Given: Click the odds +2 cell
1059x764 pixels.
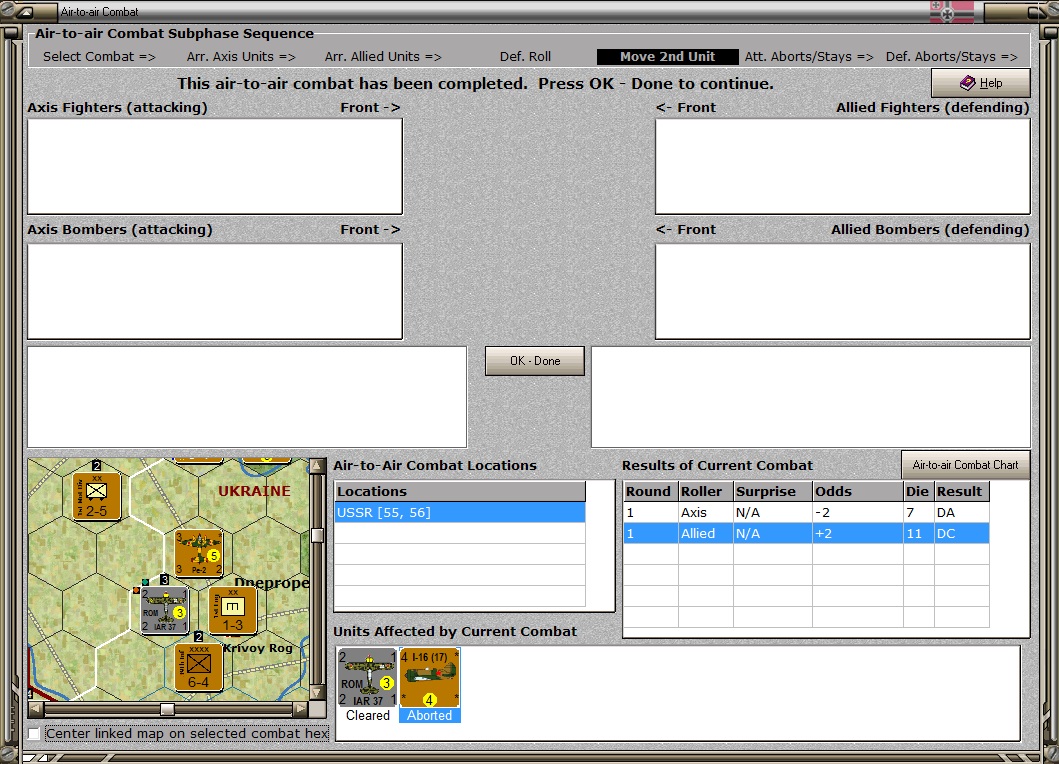Looking at the screenshot, I should pyautogui.click(x=858, y=534).
